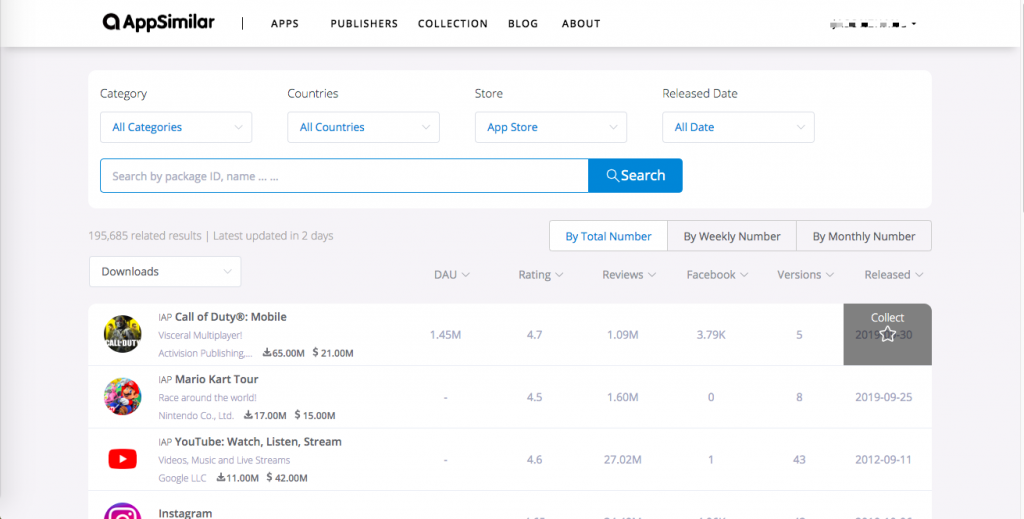Click the 195,685 related results text
The height and width of the screenshot is (519, 1024).
[x=144, y=236]
